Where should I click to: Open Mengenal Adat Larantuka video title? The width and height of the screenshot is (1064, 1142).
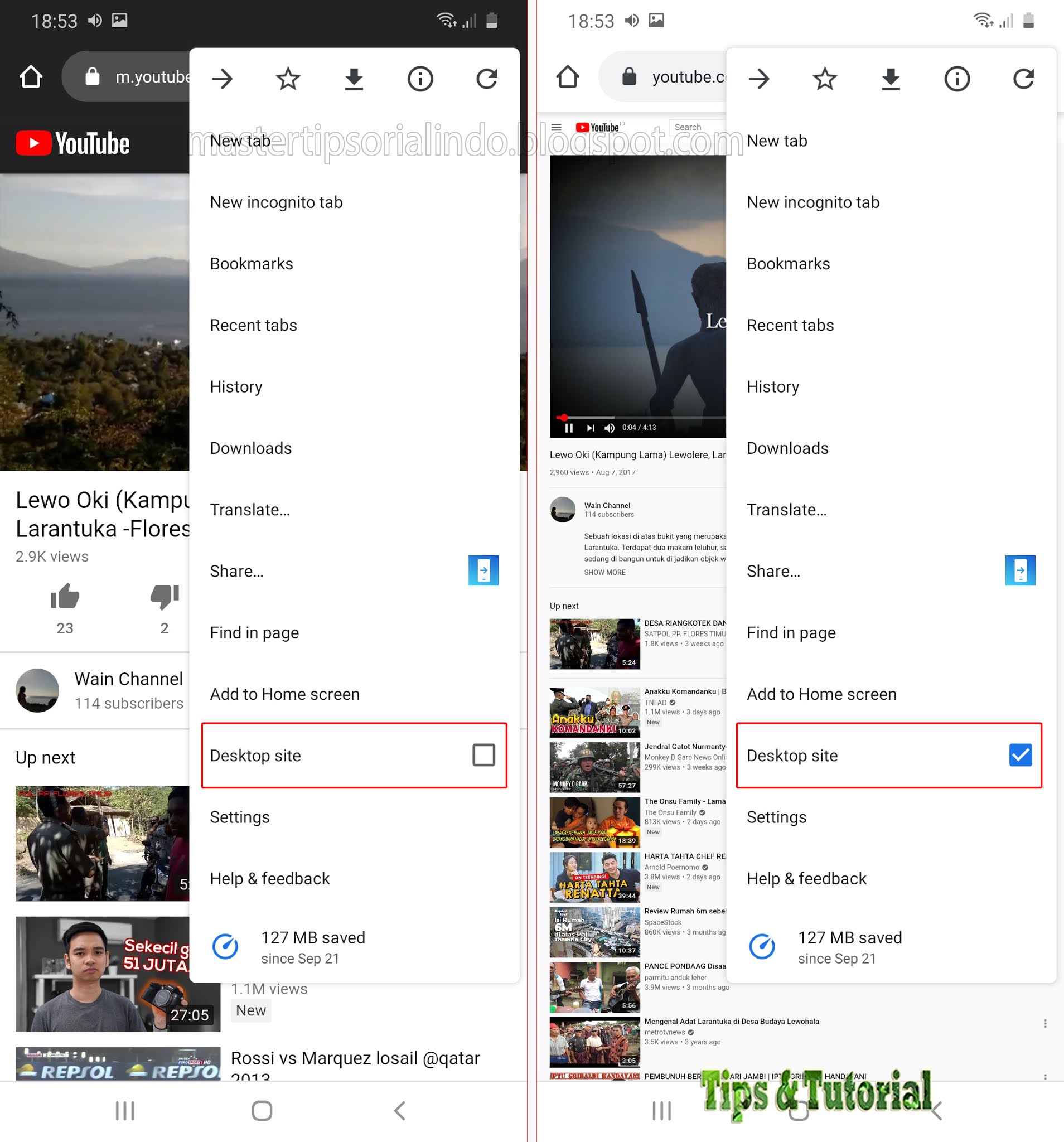coord(731,1021)
